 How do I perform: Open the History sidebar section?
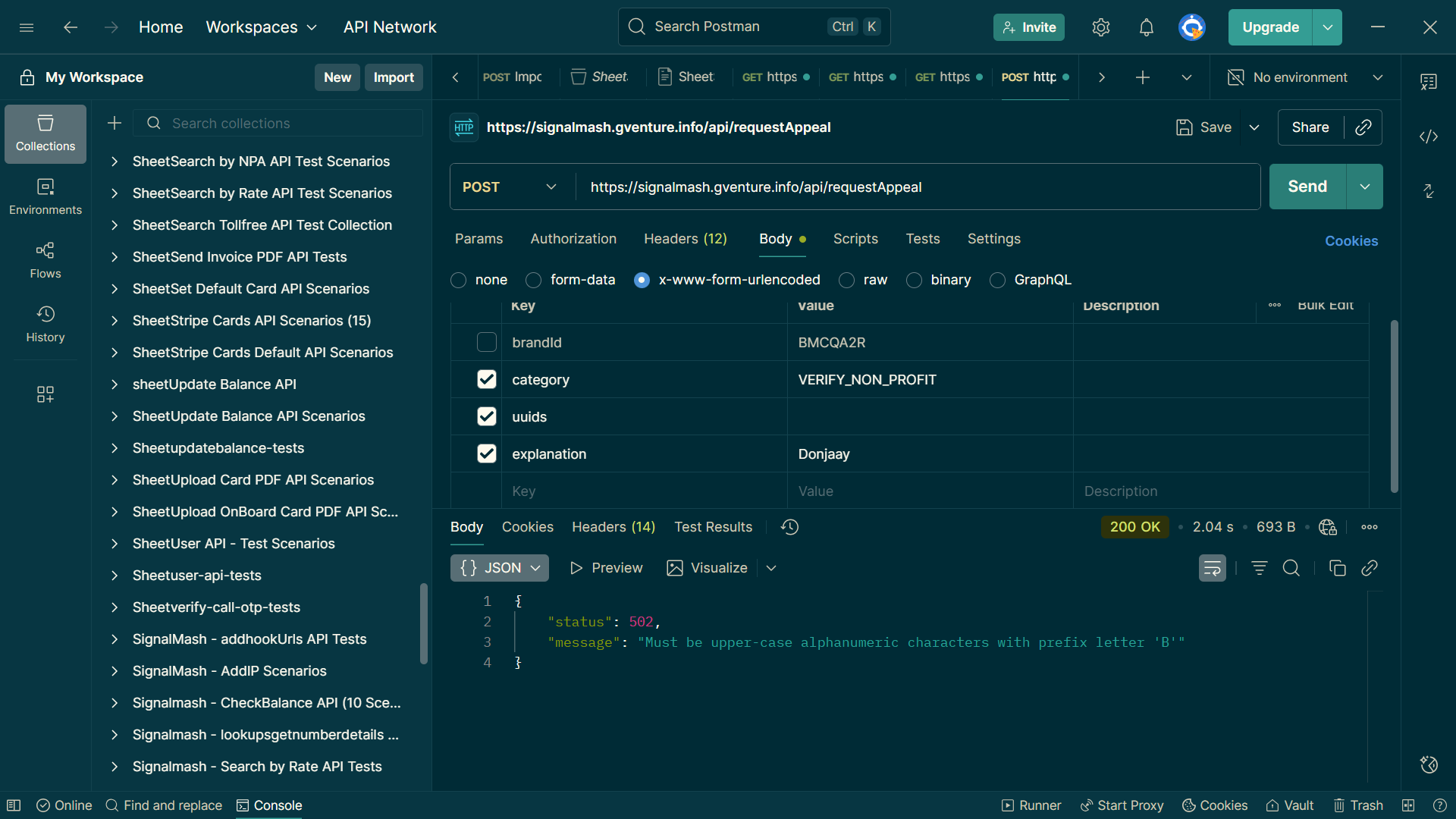tap(45, 324)
